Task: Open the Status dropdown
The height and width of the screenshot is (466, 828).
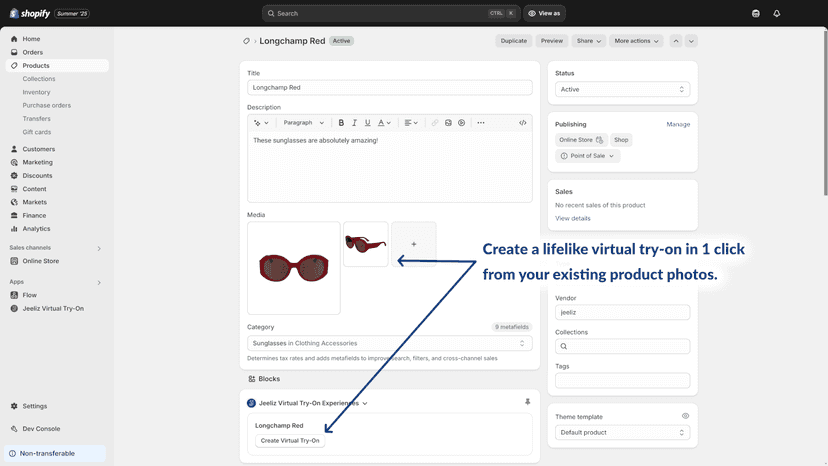Action: (622, 89)
